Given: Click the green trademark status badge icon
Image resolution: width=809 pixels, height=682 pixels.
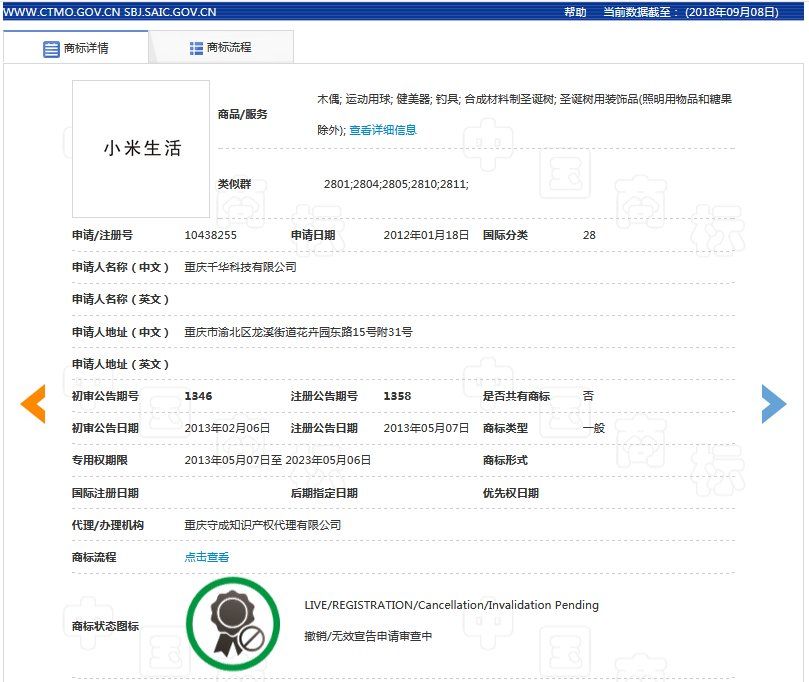Looking at the screenshot, I should point(232,625).
